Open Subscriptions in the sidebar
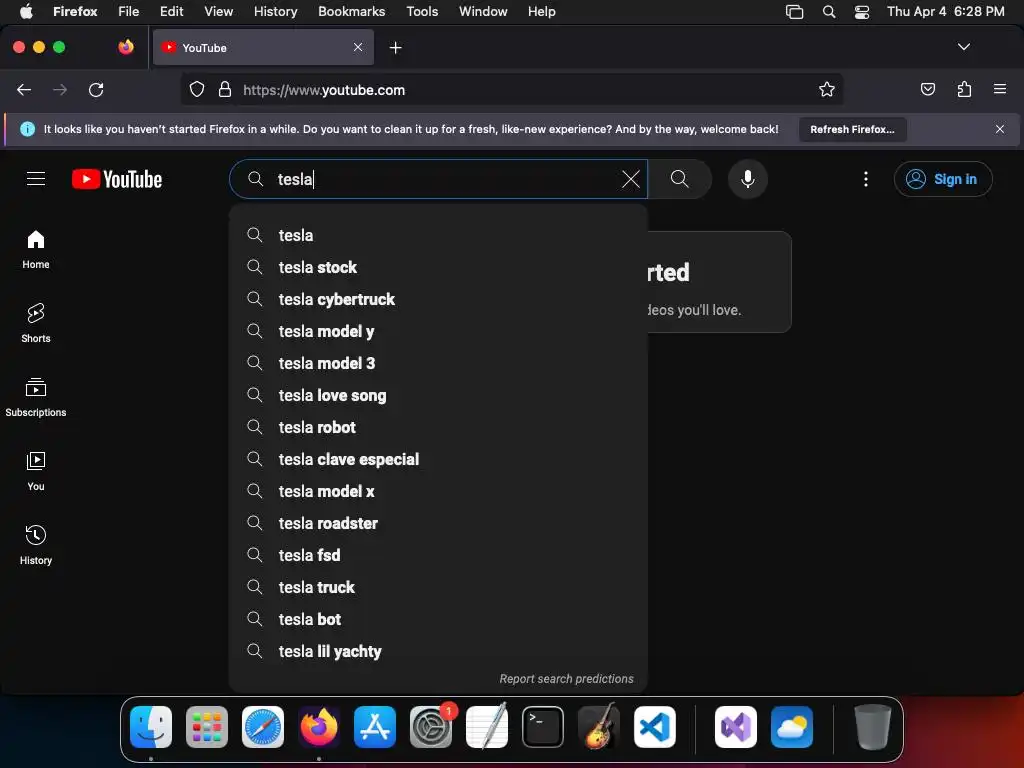Viewport: 1024px width, 768px height. [x=36, y=397]
